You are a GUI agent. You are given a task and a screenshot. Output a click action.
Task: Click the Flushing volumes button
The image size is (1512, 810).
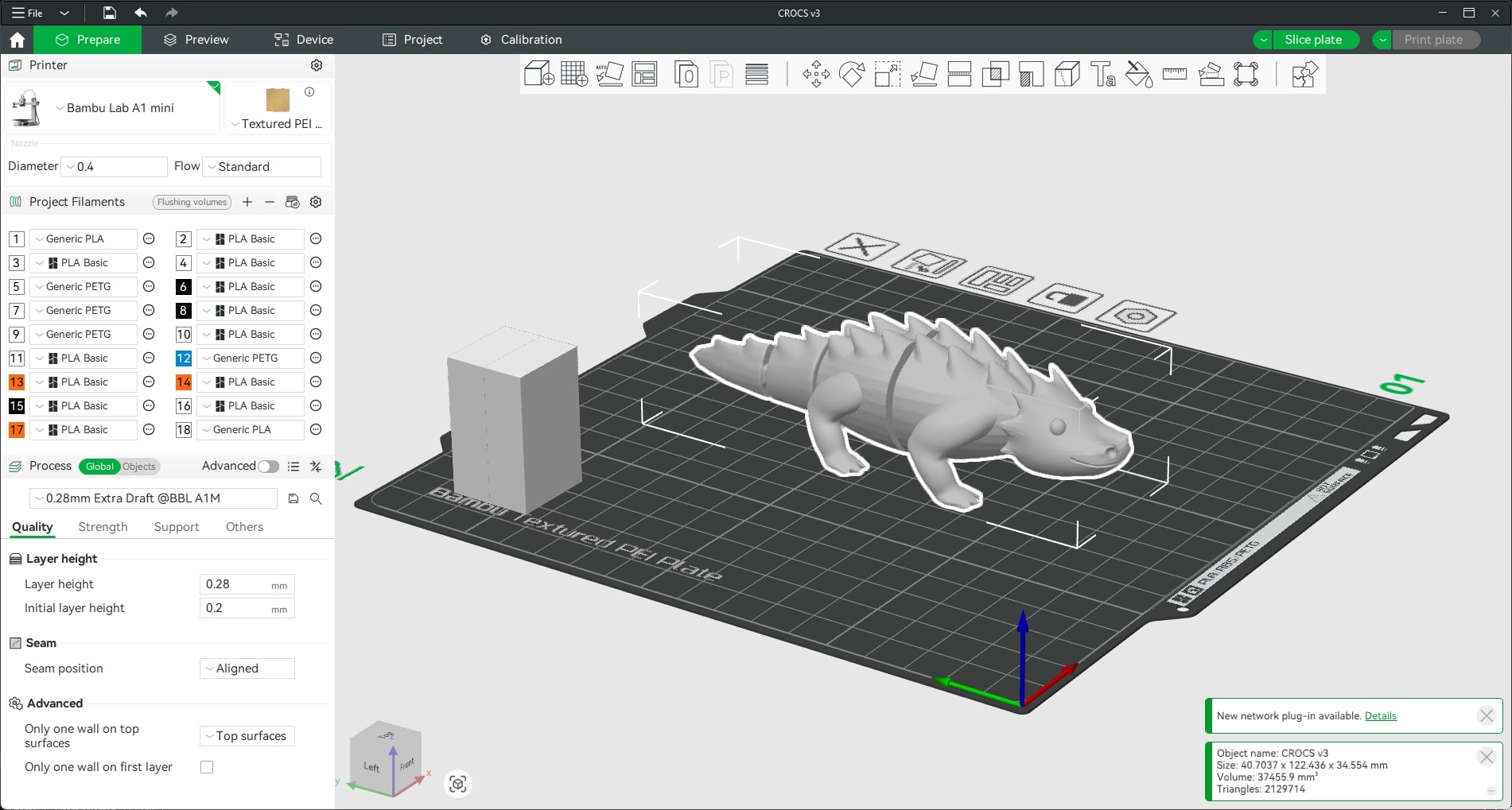(x=192, y=202)
